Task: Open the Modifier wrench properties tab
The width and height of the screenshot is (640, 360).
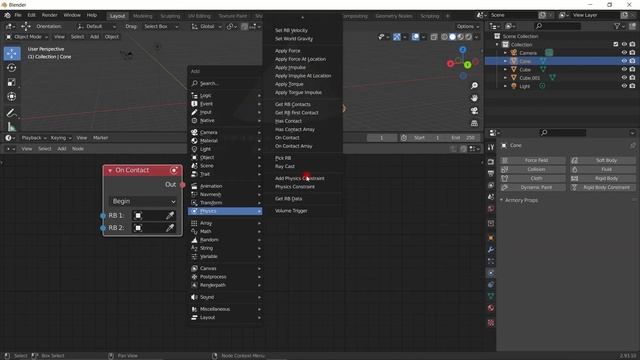Action: coord(491,249)
